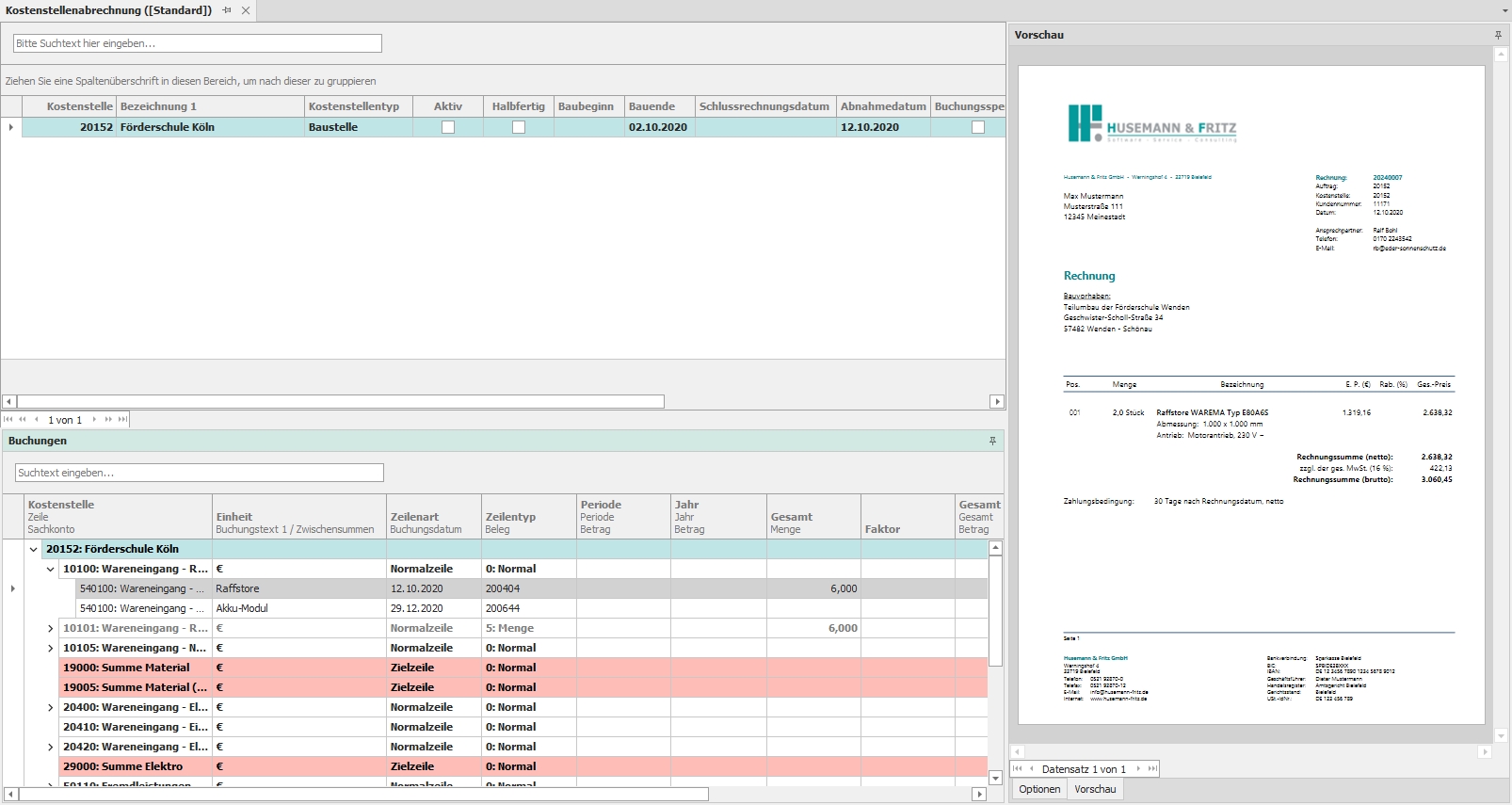Click the pin icon in Vorschau panel header
1512x805 pixels.
click(1498, 35)
